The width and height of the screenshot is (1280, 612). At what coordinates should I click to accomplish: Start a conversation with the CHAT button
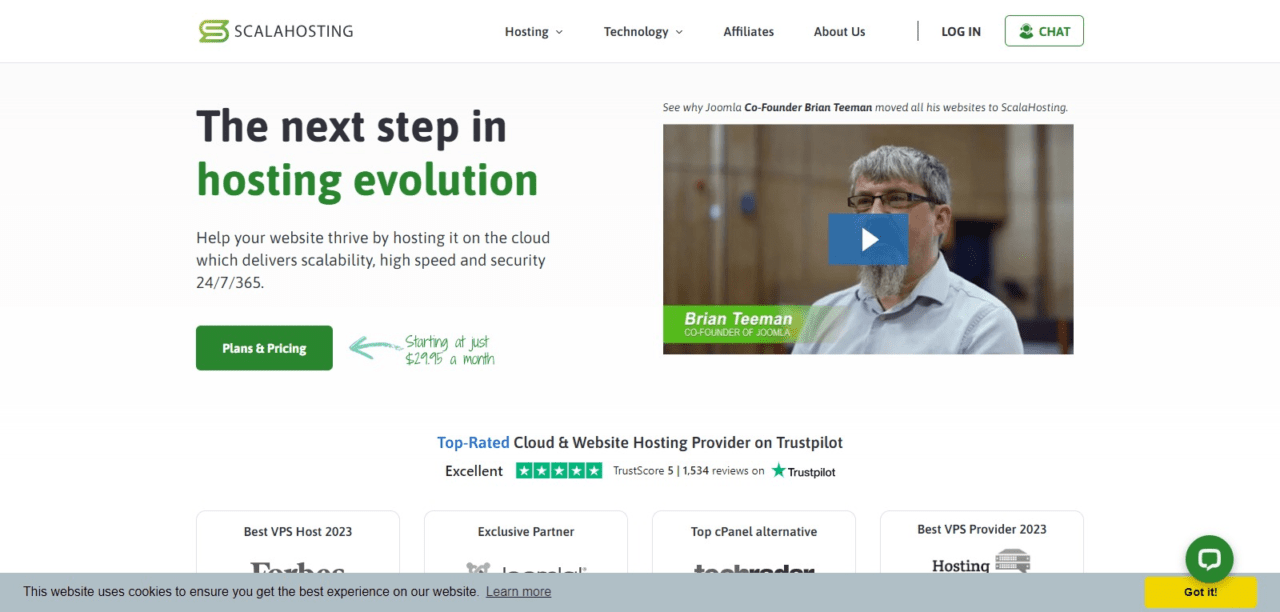click(x=1044, y=31)
